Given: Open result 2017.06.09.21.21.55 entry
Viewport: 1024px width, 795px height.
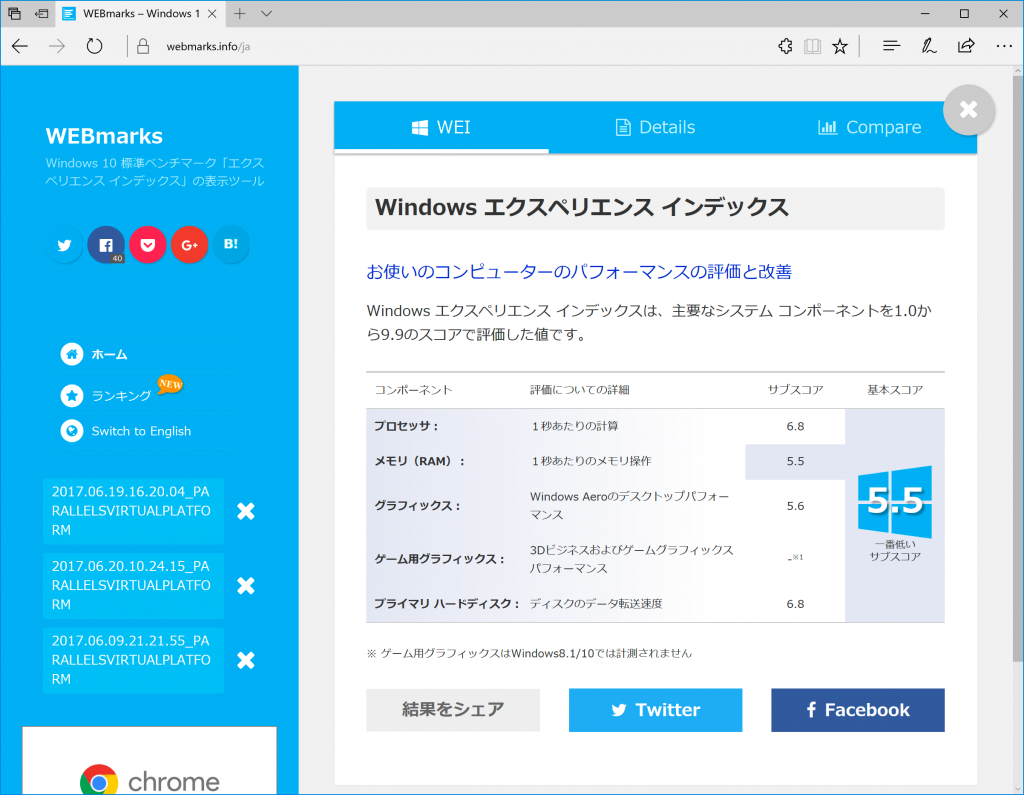Looking at the screenshot, I should [133, 660].
